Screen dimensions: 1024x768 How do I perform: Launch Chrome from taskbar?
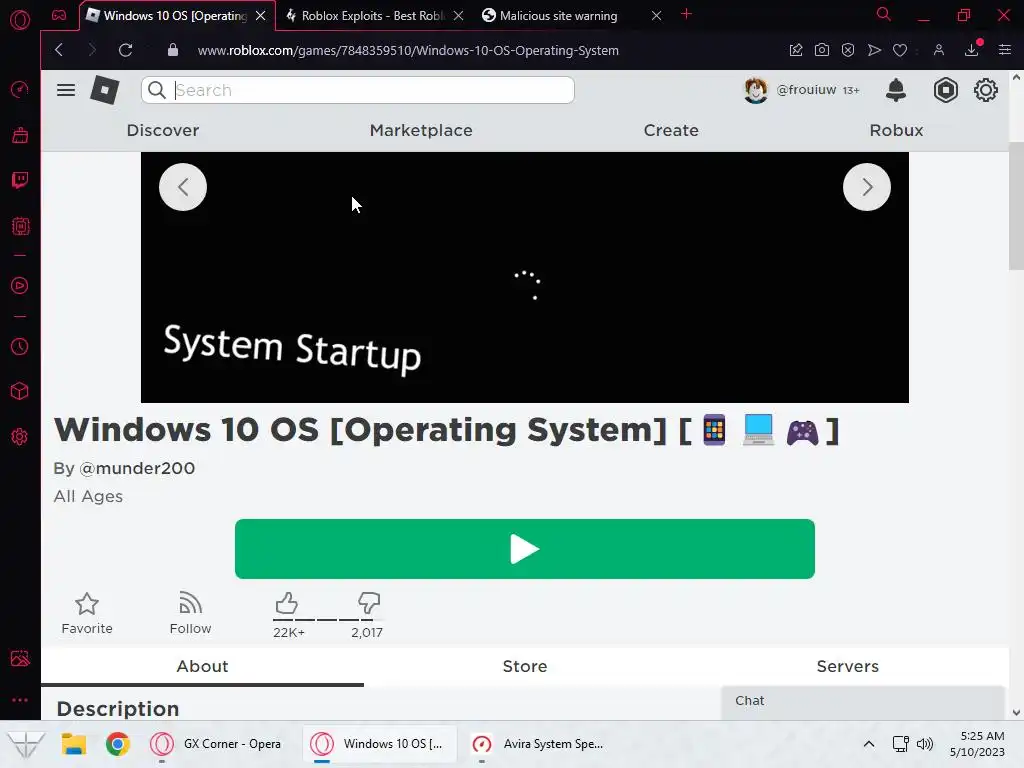(118, 743)
